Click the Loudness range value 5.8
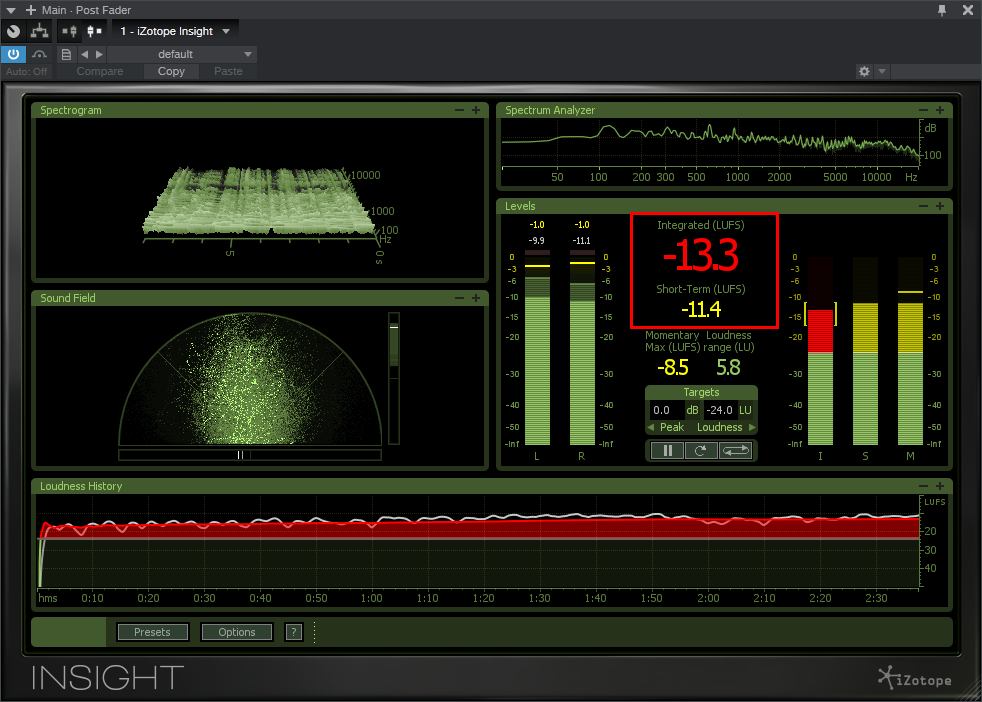Viewport: 982px width, 702px height. pos(728,367)
